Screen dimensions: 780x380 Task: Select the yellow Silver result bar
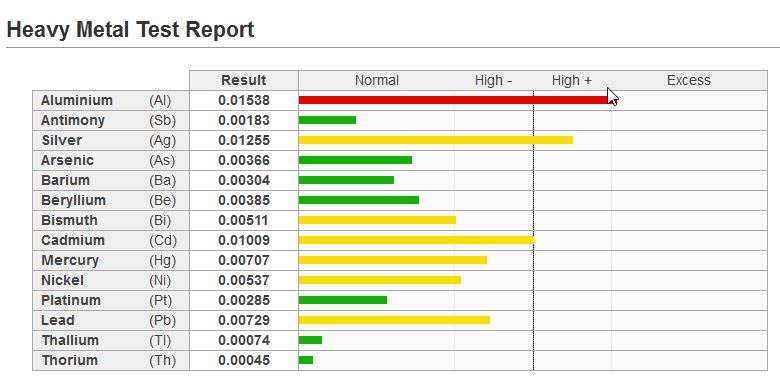point(436,140)
